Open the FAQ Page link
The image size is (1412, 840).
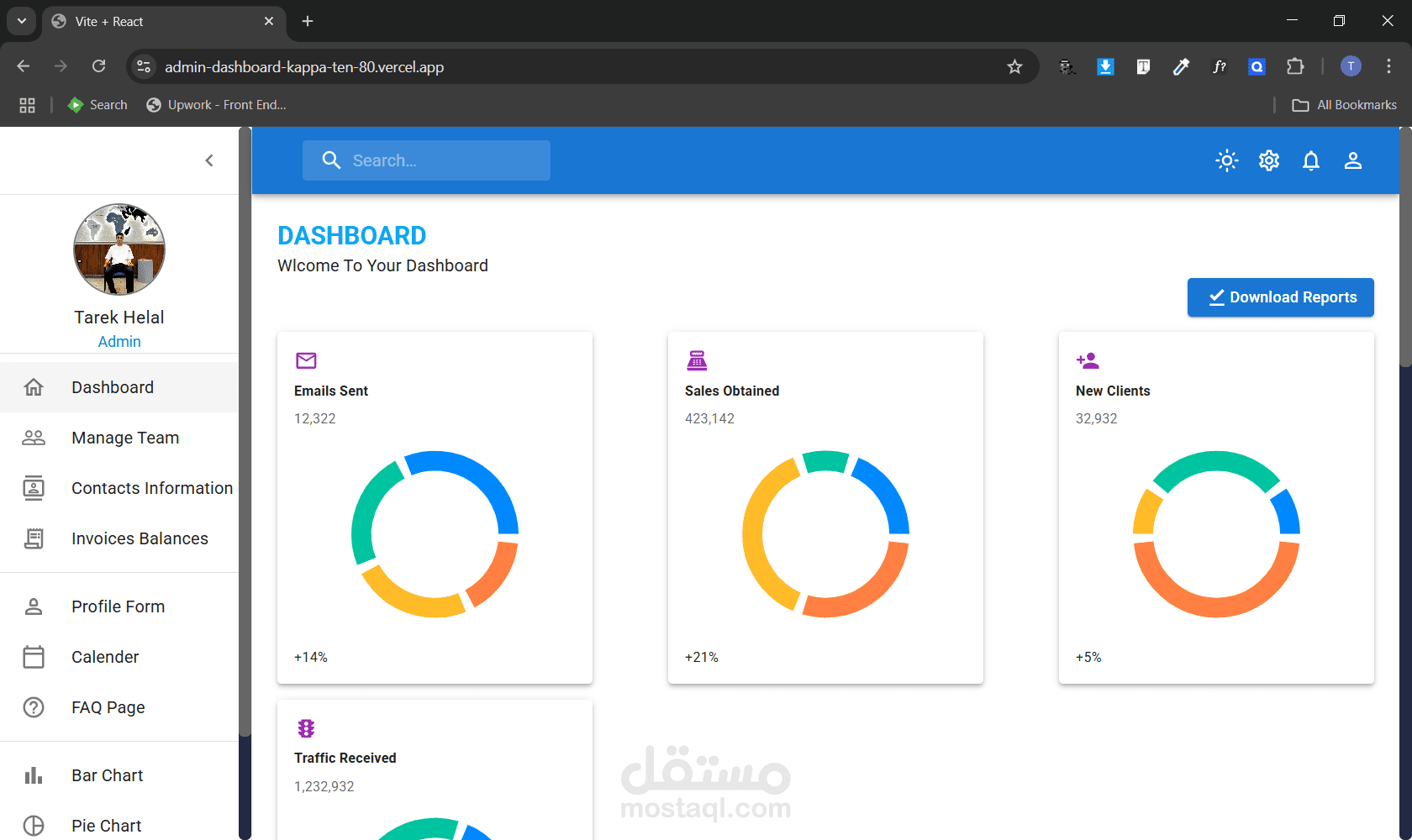click(119, 707)
